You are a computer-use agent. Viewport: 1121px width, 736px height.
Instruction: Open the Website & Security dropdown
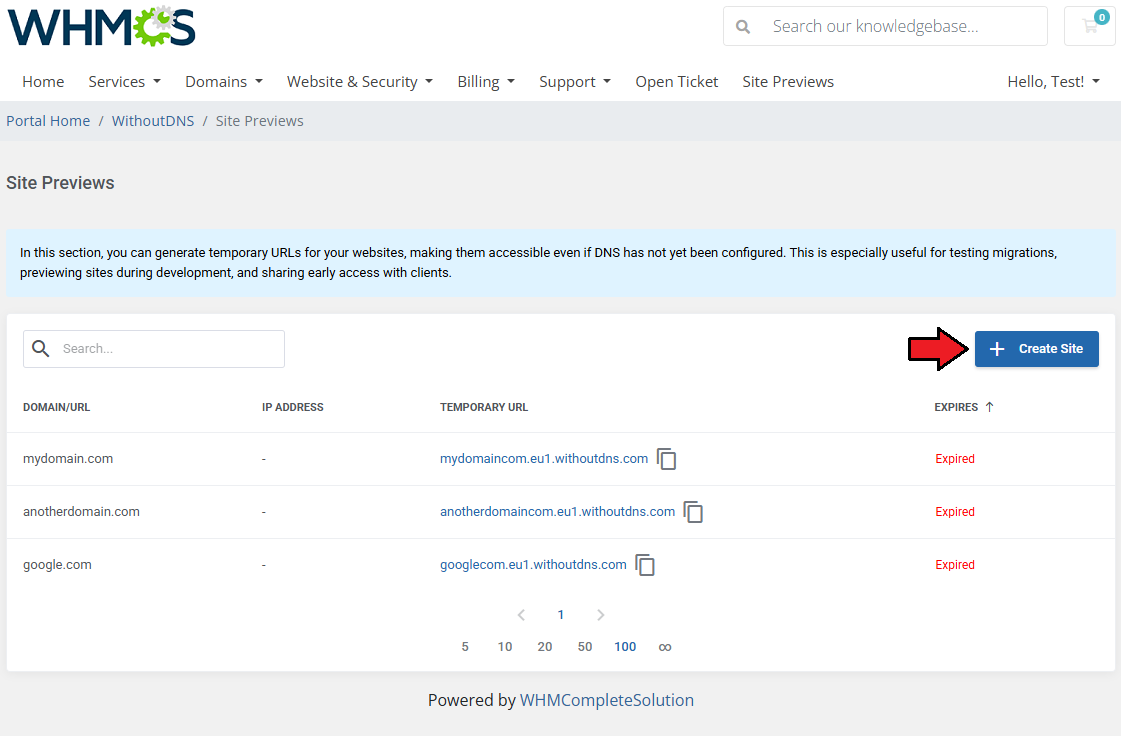[x=360, y=82]
